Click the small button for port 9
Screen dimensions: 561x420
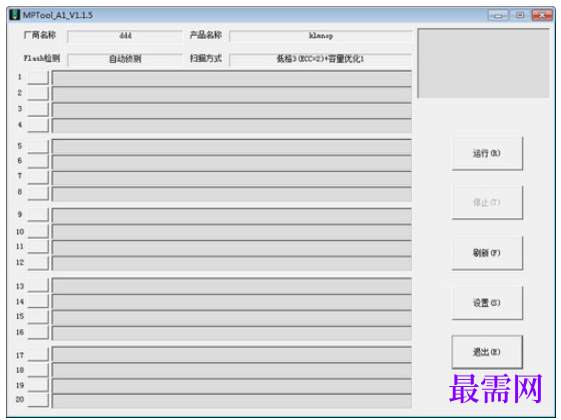tap(38, 215)
